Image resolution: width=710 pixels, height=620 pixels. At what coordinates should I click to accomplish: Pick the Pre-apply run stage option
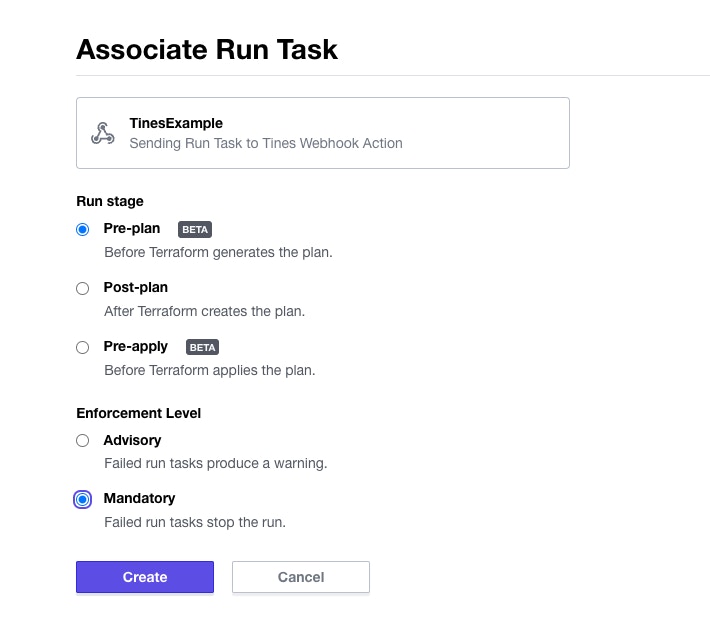[82, 347]
